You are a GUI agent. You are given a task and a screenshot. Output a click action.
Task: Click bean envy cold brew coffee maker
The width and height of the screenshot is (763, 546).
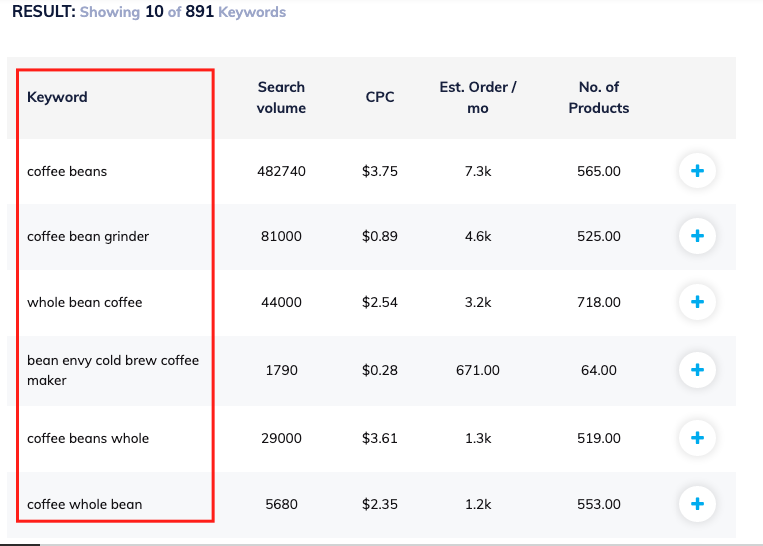point(112,370)
